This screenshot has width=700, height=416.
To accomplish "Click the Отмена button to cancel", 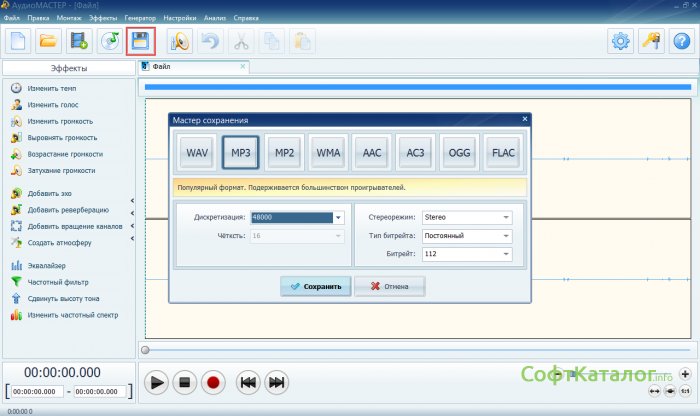I will tap(389, 286).
